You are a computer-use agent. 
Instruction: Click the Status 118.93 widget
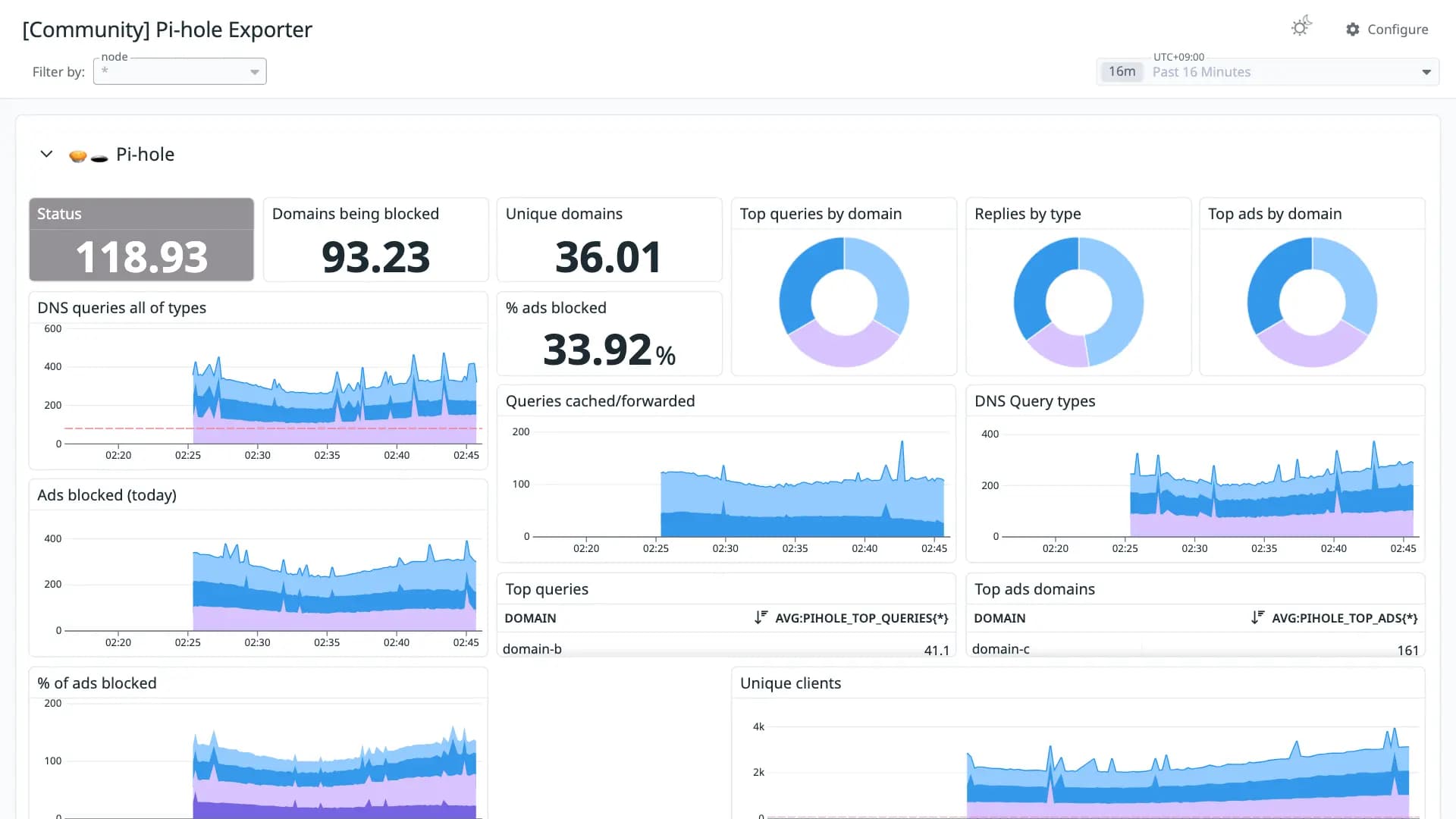(x=141, y=240)
